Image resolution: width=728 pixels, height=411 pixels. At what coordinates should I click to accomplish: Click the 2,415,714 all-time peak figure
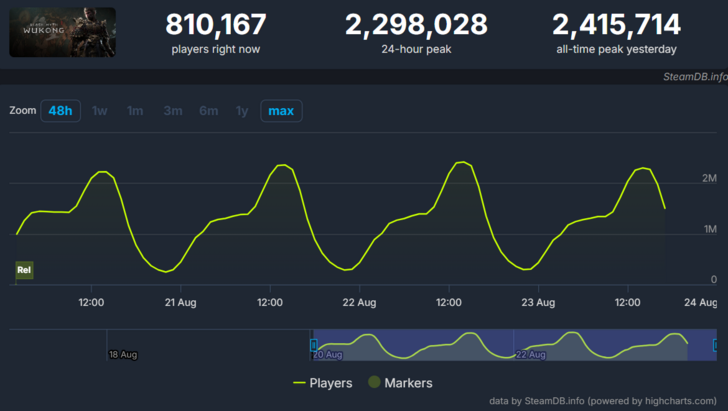coord(617,24)
